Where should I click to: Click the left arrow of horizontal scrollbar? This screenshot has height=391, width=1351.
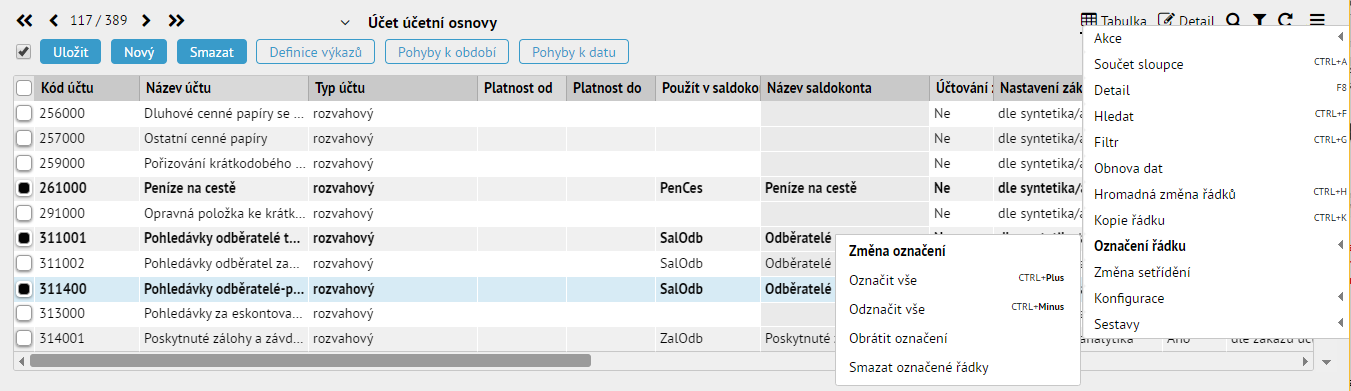point(21,360)
